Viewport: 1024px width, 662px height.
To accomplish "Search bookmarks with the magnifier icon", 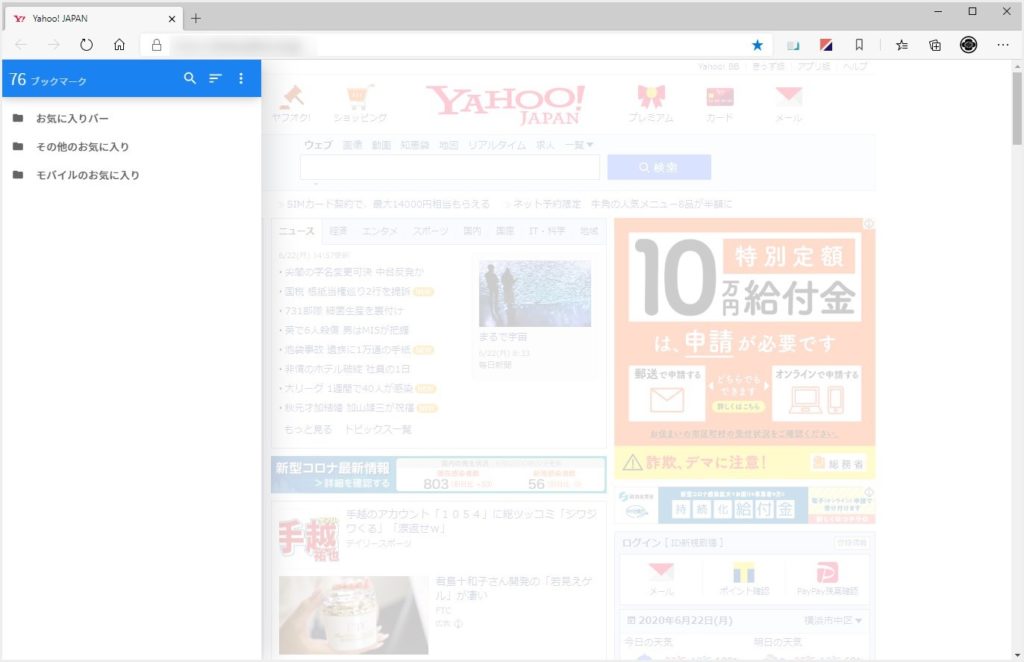I will point(189,78).
